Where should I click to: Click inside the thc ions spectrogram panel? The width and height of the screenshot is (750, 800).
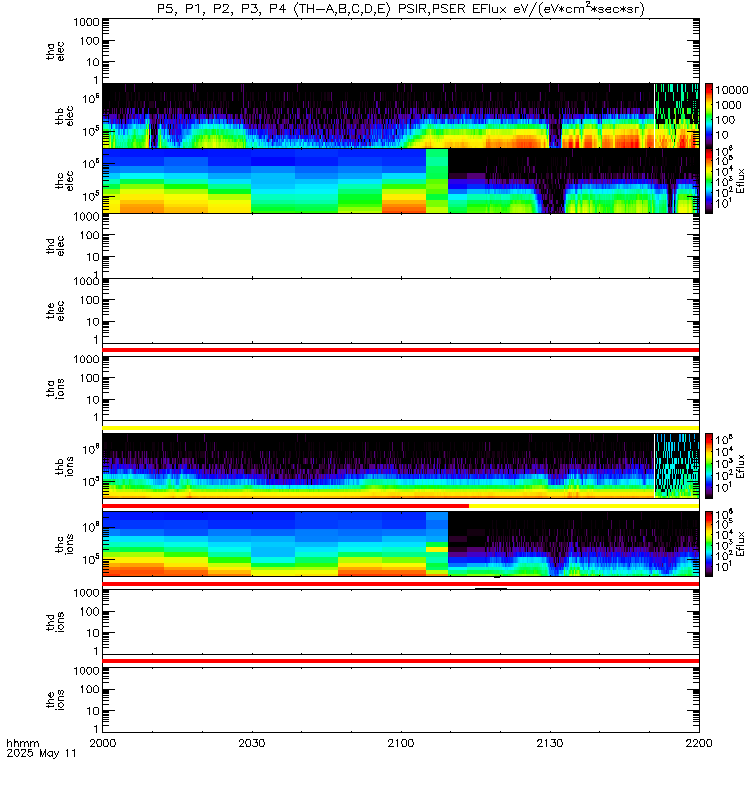pyautogui.click(x=401, y=544)
